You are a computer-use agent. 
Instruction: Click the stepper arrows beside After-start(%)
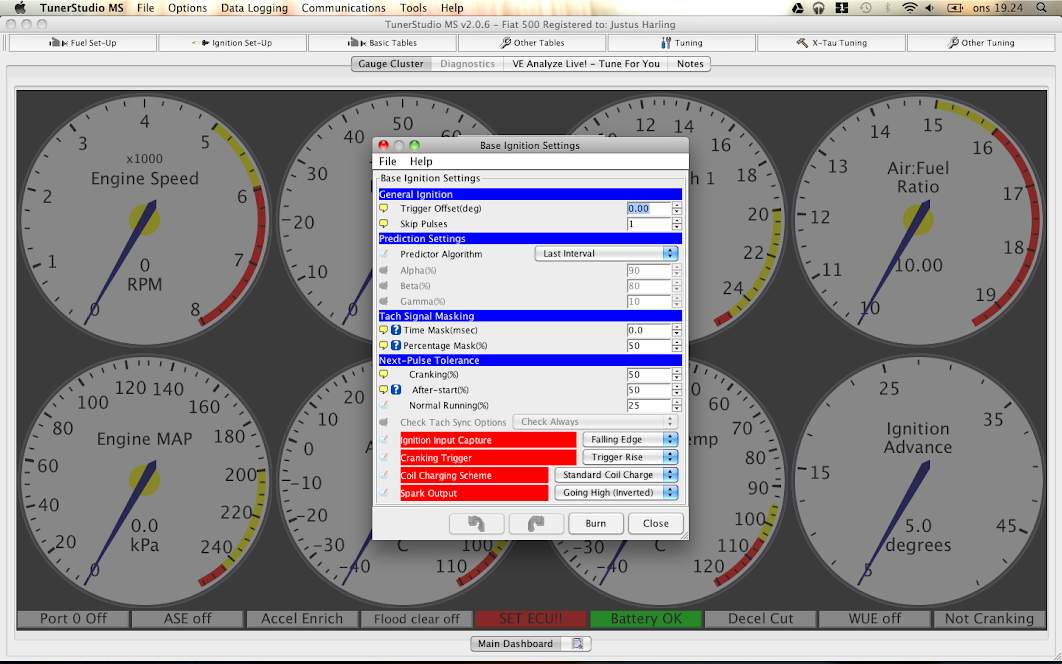(677, 390)
